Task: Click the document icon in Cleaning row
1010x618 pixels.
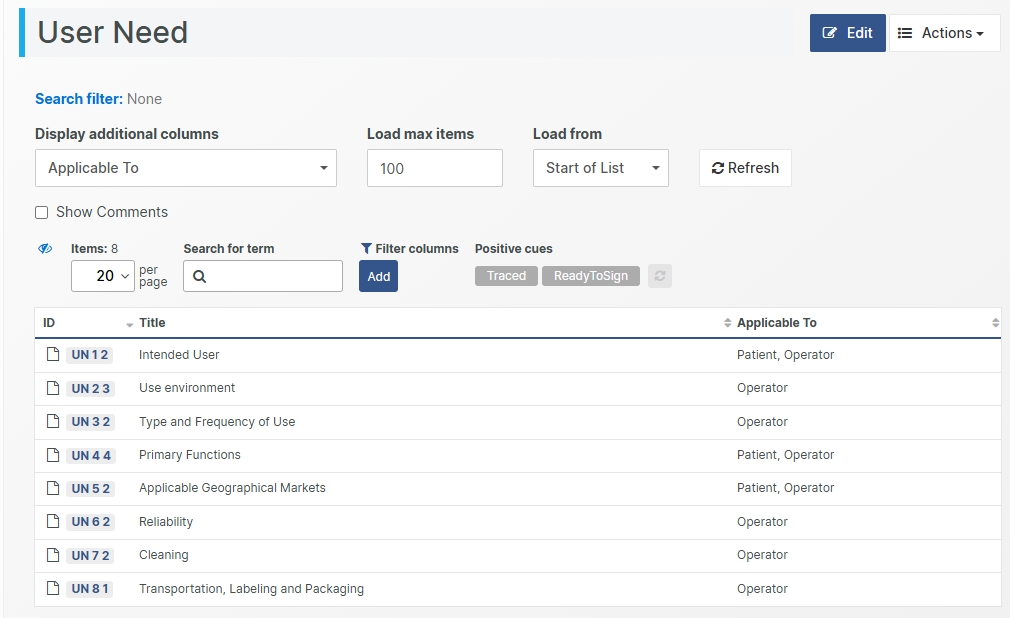Action: (53, 555)
